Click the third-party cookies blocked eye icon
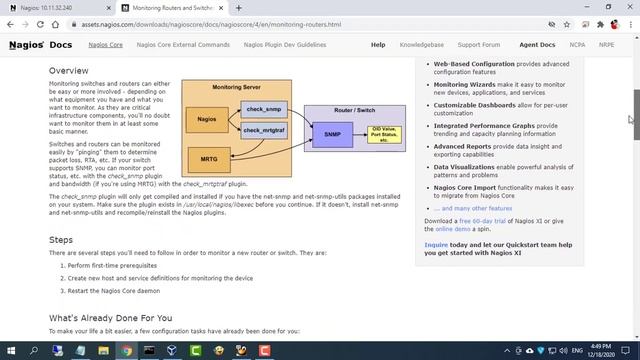The image size is (640, 360). pos(552,24)
